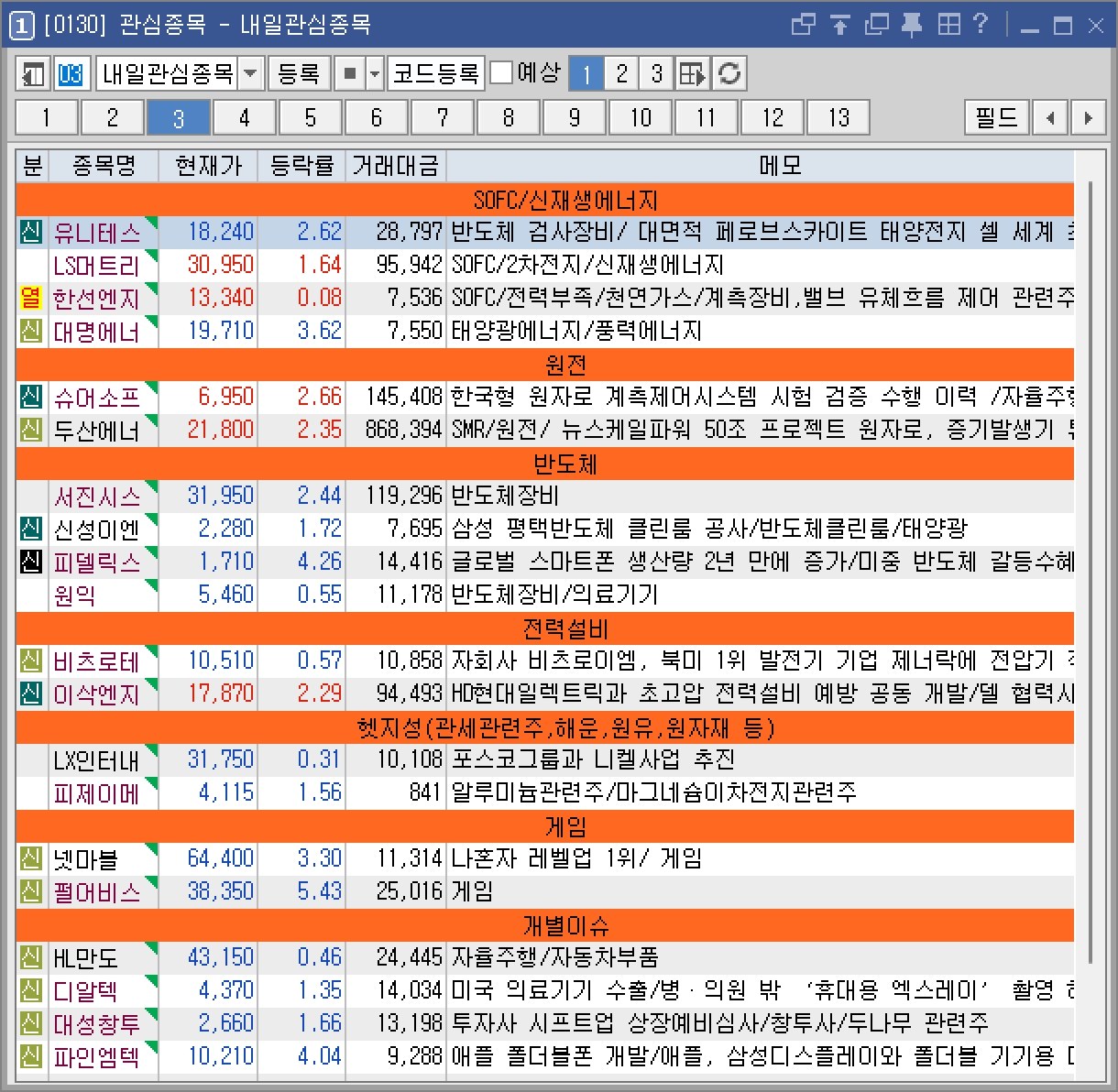Click the 필드 button
This screenshot has width=1118, height=1092.
(x=996, y=117)
